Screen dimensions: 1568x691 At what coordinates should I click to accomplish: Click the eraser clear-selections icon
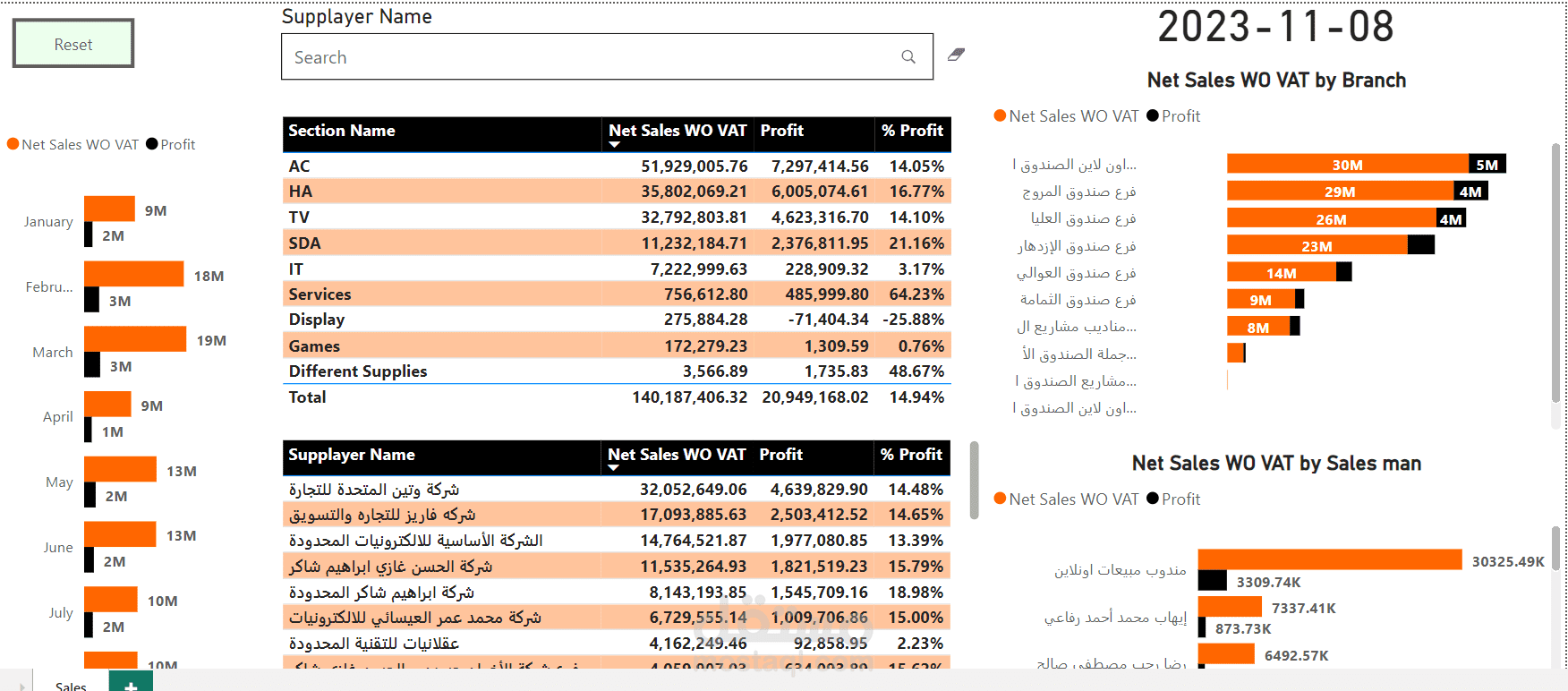point(956,55)
